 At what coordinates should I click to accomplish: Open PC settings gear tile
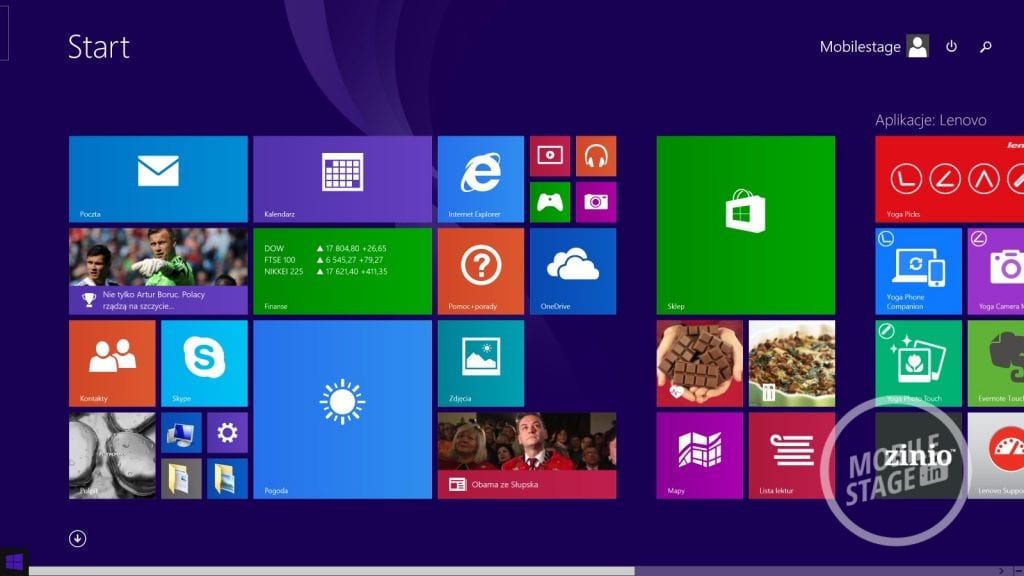[x=227, y=432]
